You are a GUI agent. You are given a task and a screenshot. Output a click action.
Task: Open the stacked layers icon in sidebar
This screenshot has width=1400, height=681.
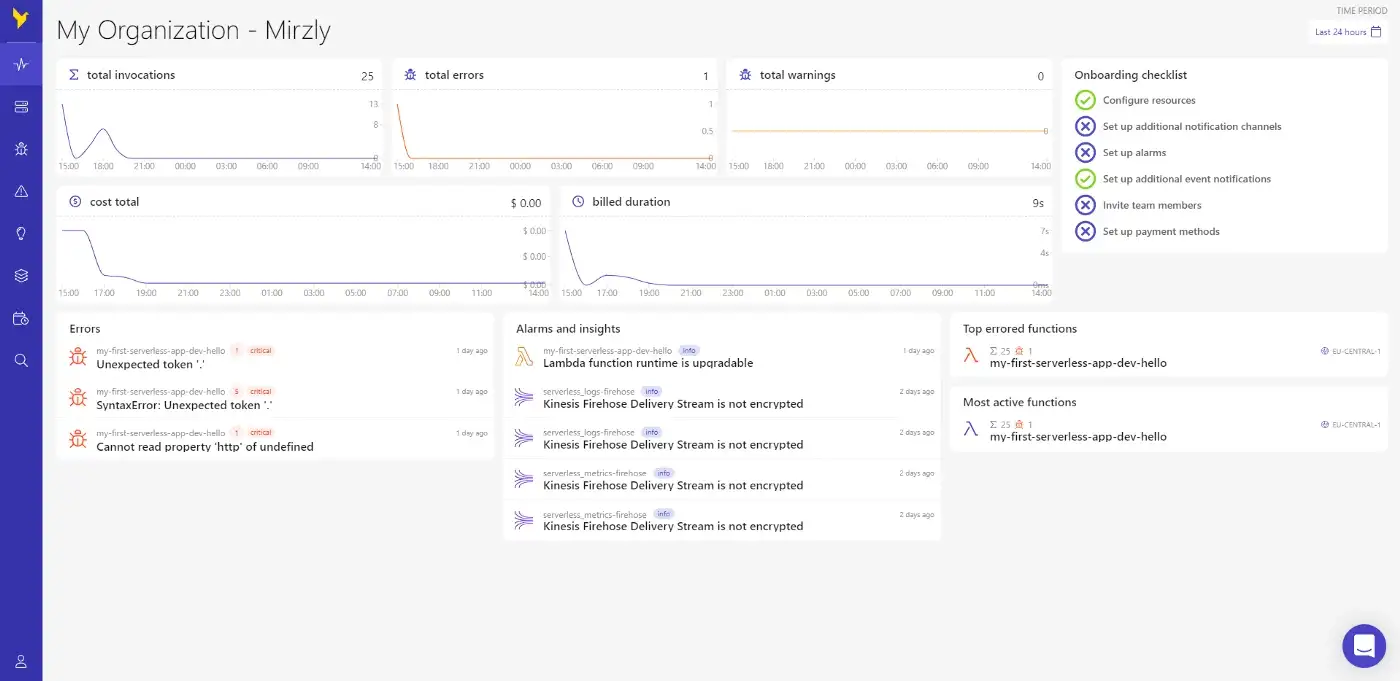21,276
